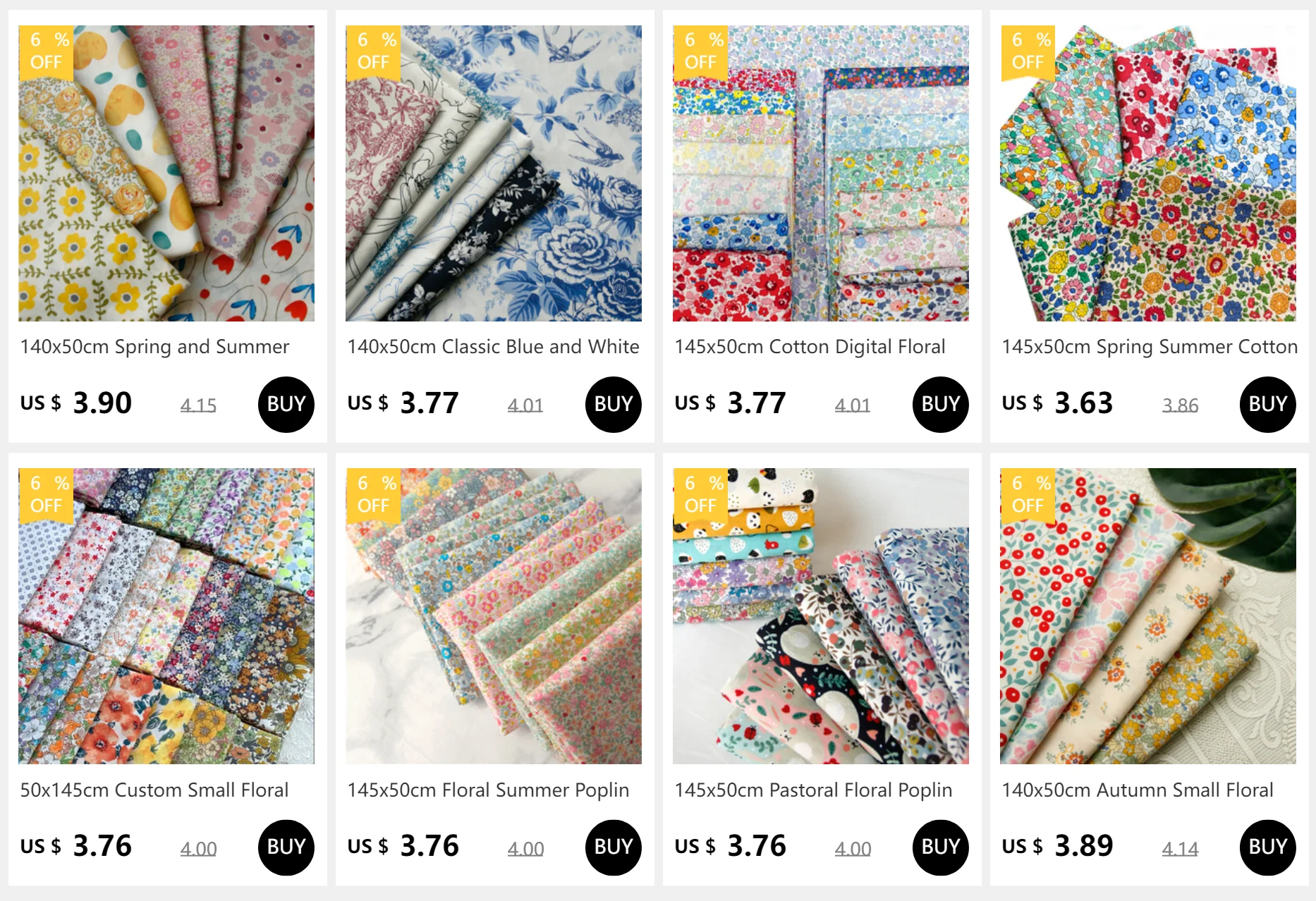Click BUY for 50x145cm Custom Small Floral
Image resolution: width=1316 pixels, height=901 pixels.
coord(286,847)
